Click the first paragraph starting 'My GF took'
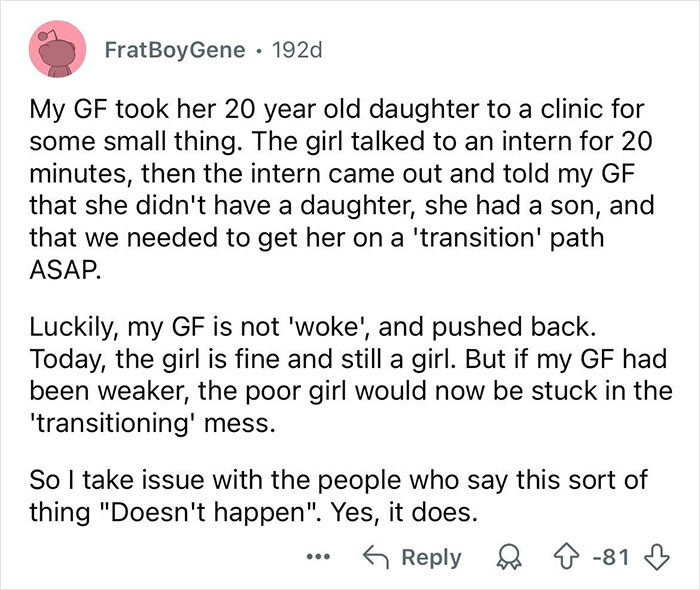Screen dimensions: 700x590 coord(342,189)
